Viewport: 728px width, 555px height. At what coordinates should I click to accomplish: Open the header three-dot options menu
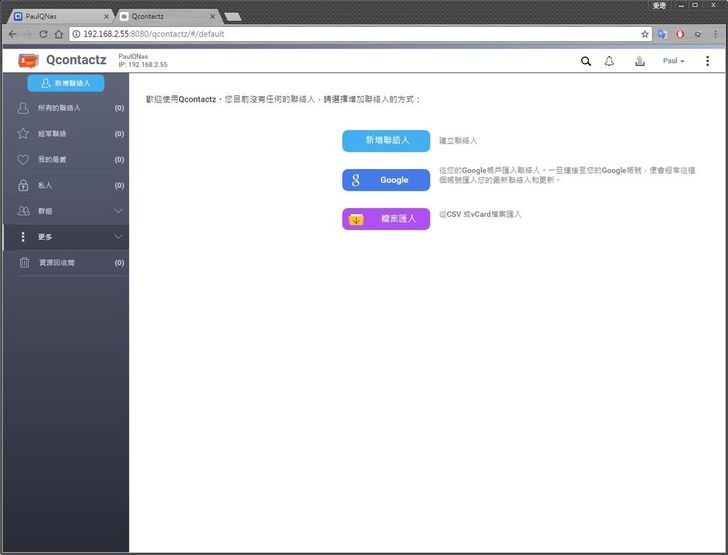[707, 61]
